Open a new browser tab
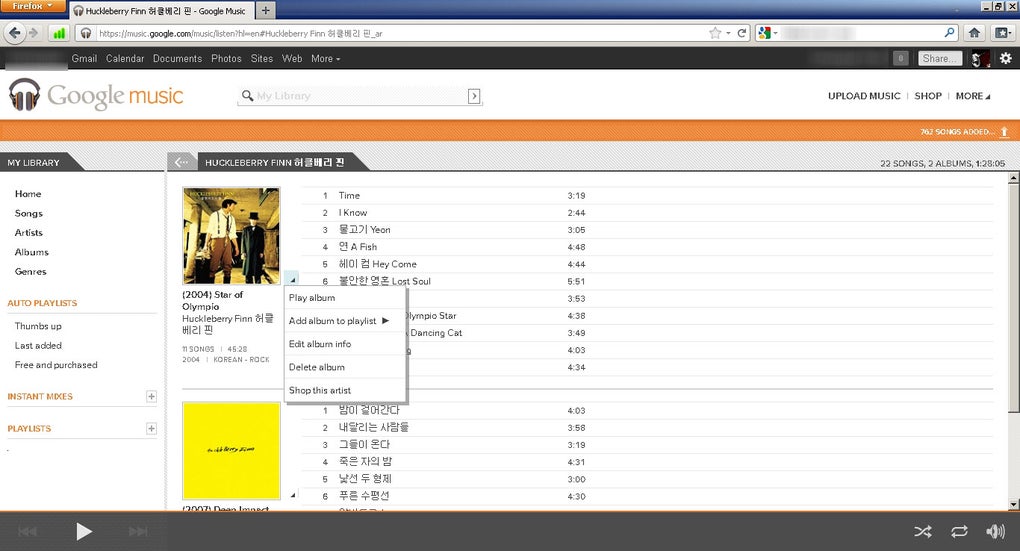The height and width of the screenshot is (551, 1020). click(x=265, y=10)
